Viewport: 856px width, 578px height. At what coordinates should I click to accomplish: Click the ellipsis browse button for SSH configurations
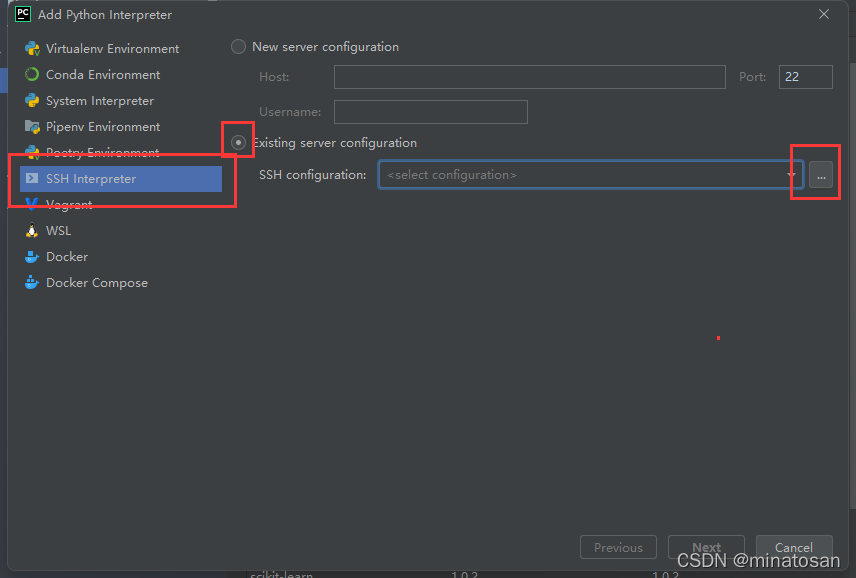pos(821,175)
